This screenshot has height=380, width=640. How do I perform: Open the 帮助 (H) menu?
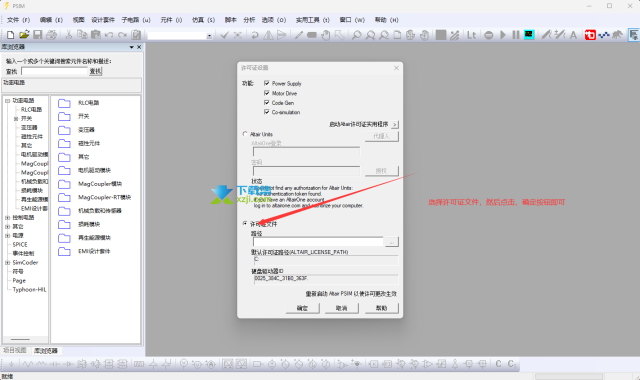(386, 20)
